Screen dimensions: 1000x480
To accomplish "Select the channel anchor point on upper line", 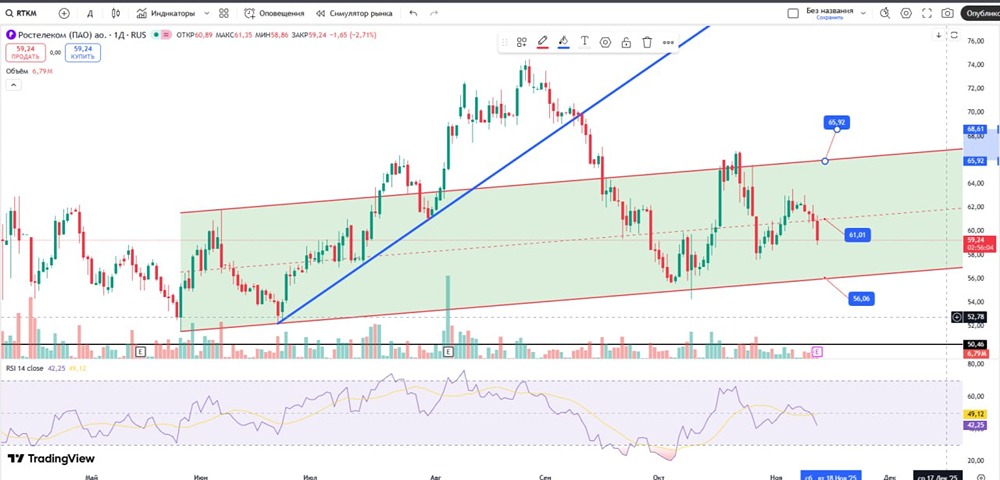I will coord(825,161).
